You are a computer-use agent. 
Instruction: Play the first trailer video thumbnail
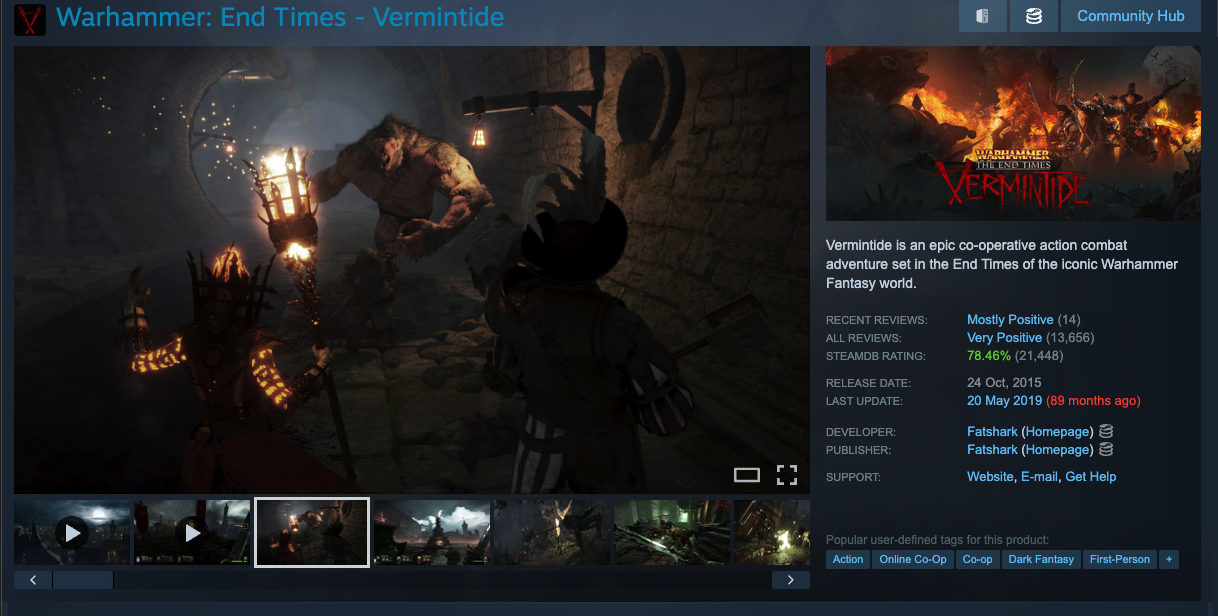(x=72, y=533)
